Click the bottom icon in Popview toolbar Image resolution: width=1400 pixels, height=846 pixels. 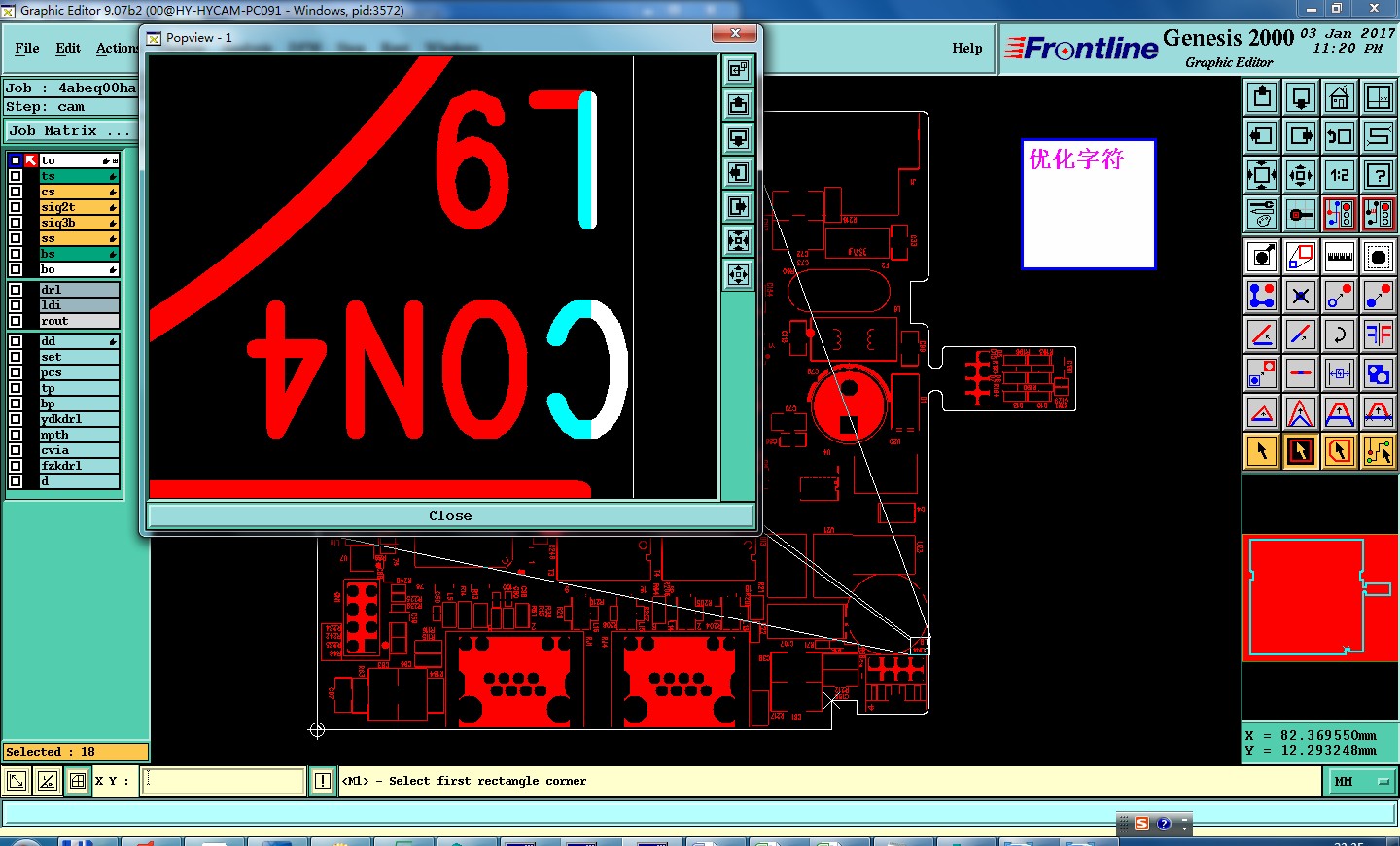pyautogui.click(x=738, y=274)
